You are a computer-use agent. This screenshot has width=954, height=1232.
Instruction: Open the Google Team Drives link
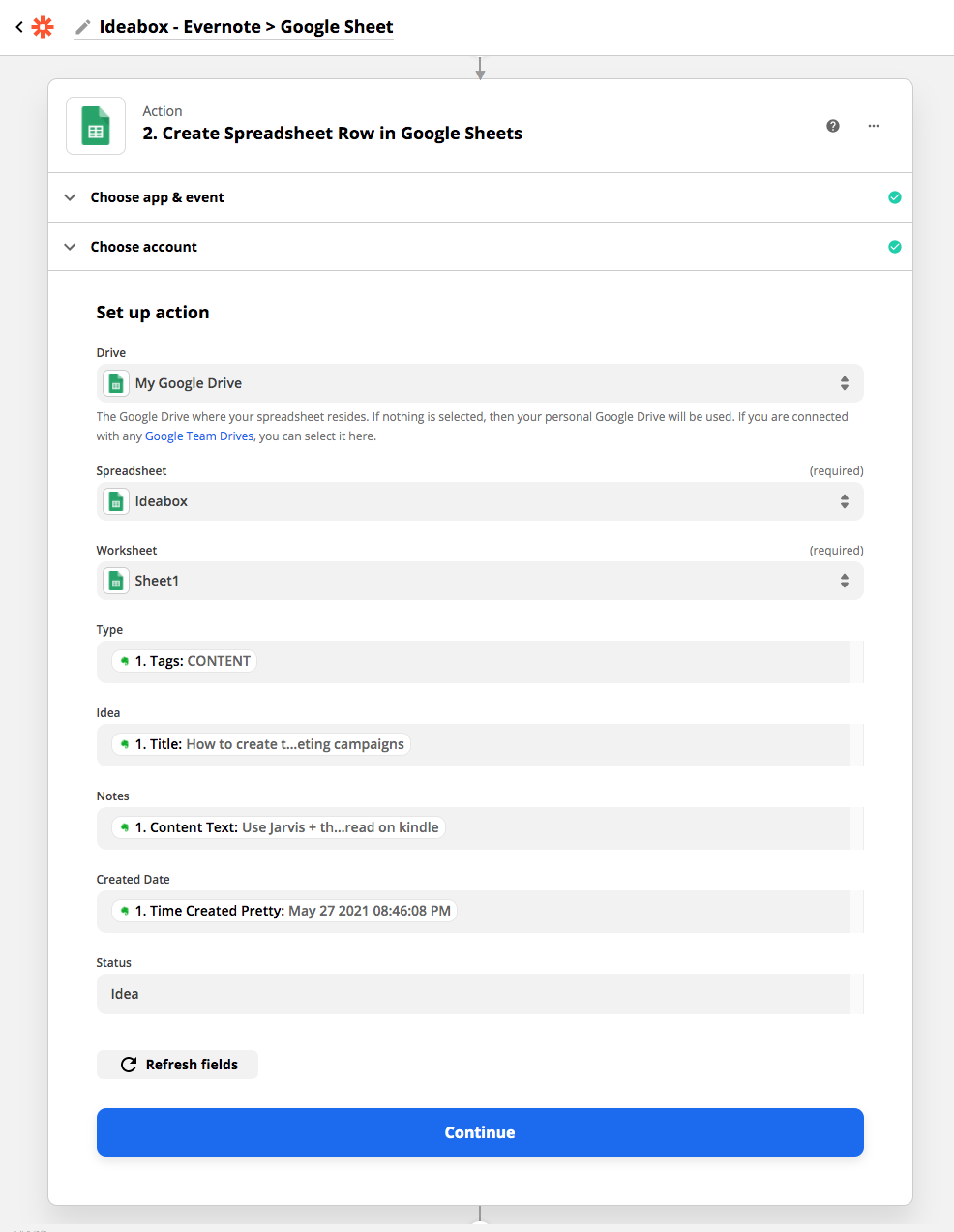[199, 436]
